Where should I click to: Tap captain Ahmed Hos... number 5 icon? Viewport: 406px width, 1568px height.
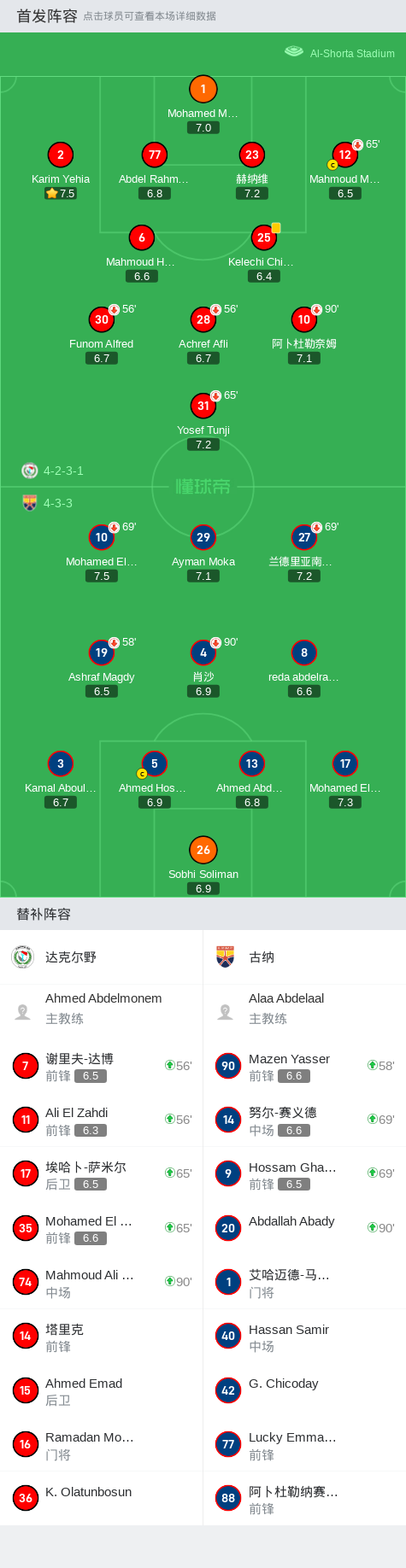pos(154,764)
